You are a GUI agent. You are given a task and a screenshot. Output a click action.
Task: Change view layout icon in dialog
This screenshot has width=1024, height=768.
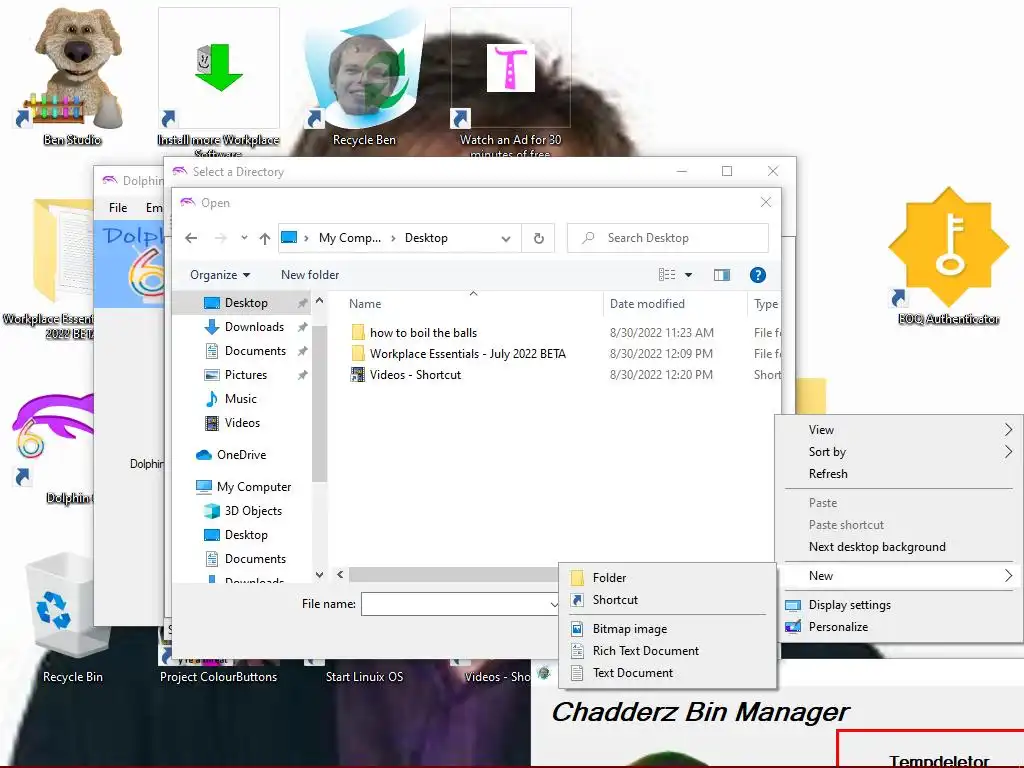pyautogui.click(x=667, y=275)
